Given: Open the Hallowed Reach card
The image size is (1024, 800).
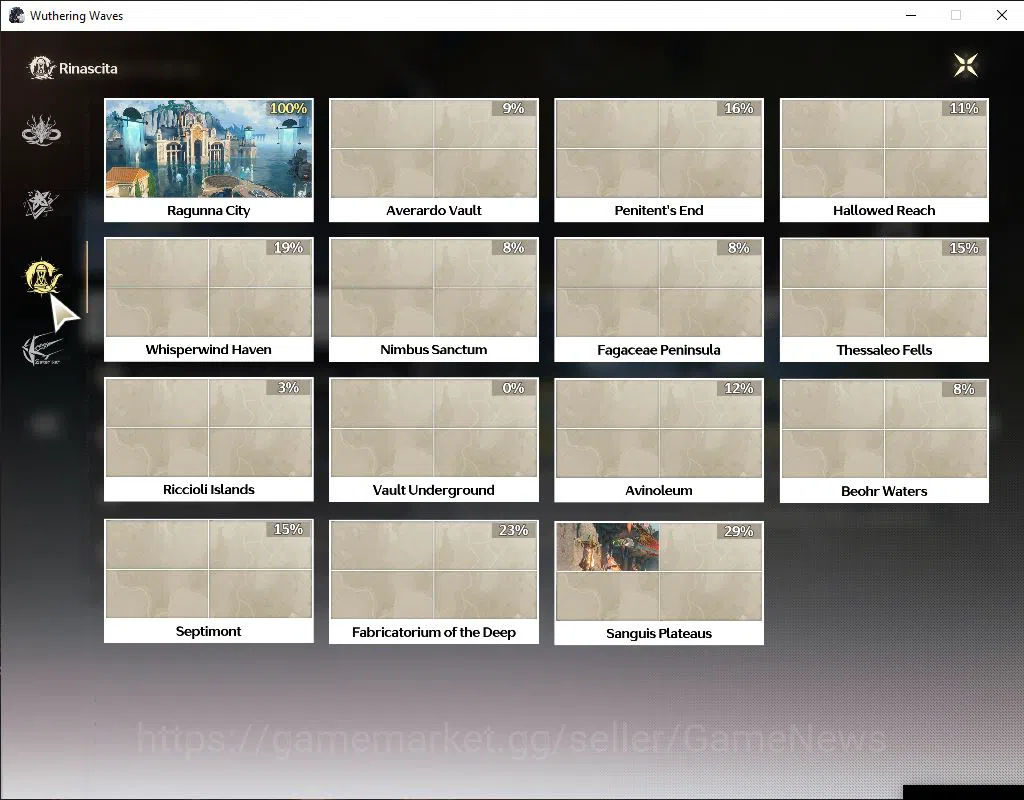Looking at the screenshot, I should tap(884, 160).
